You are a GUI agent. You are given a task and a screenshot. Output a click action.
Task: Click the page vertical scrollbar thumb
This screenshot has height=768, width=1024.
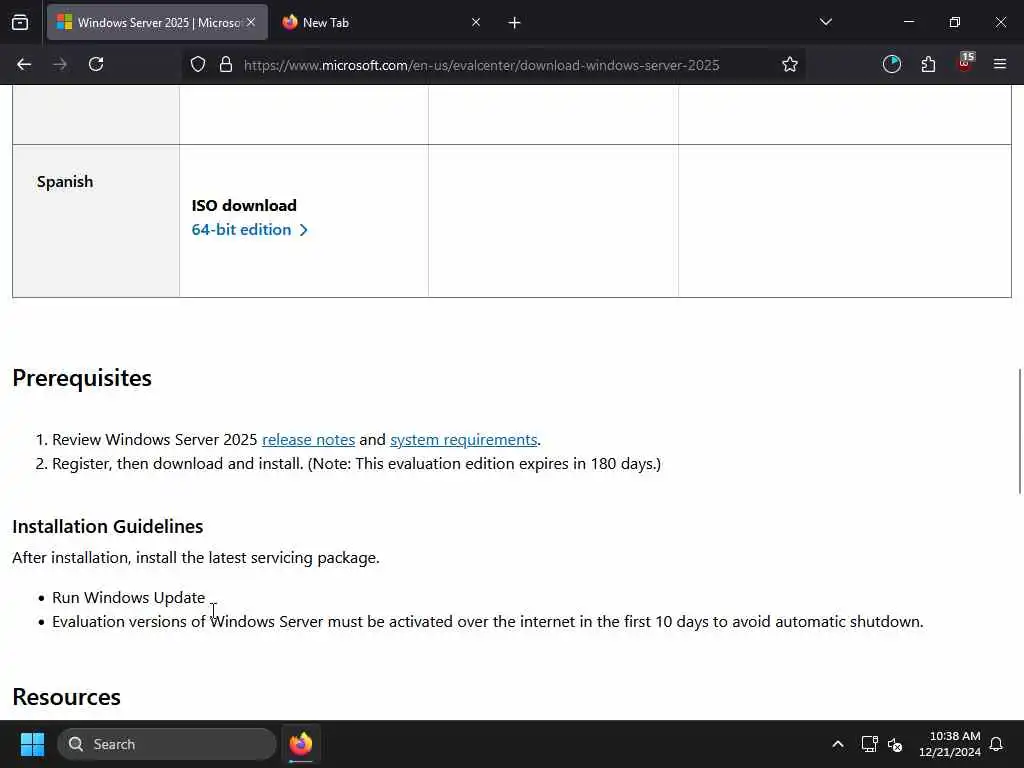tap(1019, 431)
